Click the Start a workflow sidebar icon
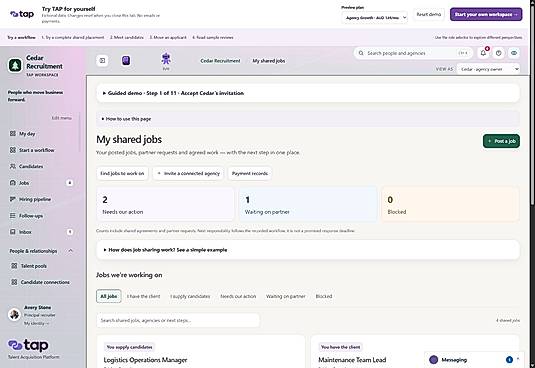This screenshot has width=535, height=368. 13,150
